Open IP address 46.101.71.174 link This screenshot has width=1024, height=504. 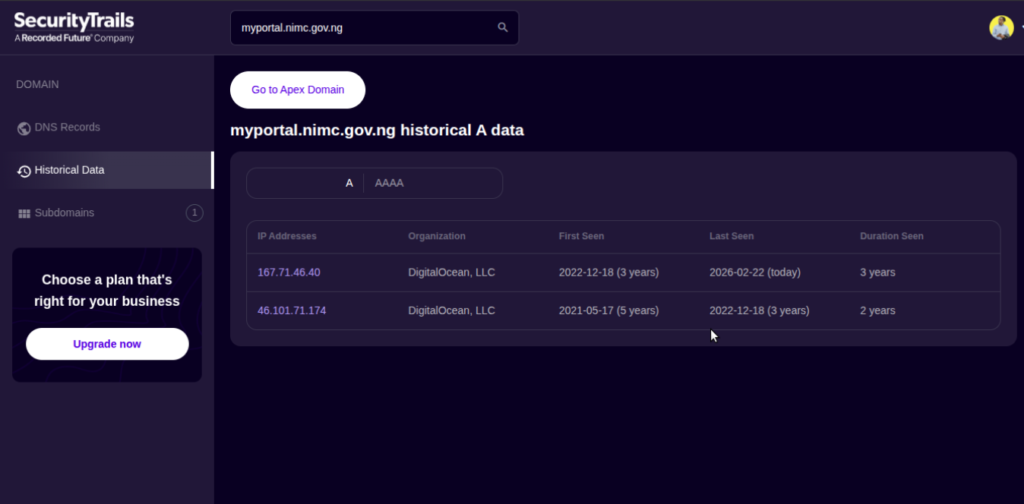coord(292,311)
